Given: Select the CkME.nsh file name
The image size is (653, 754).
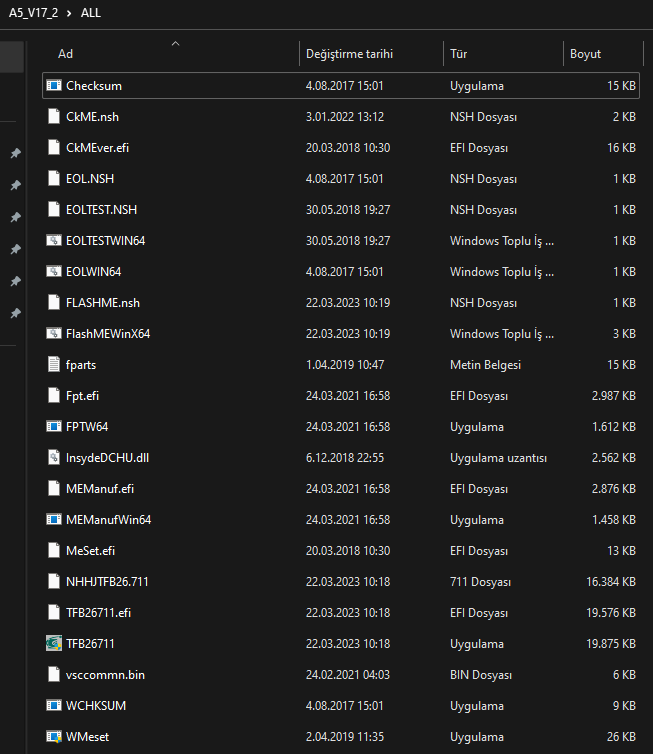Looking at the screenshot, I should [92, 117].
